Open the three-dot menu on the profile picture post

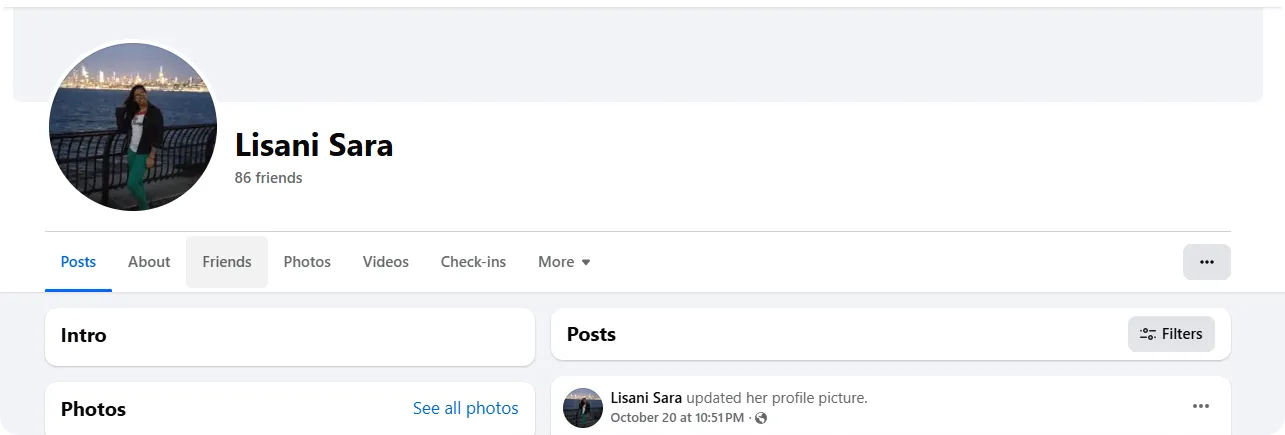click(x=1201, y=406)
